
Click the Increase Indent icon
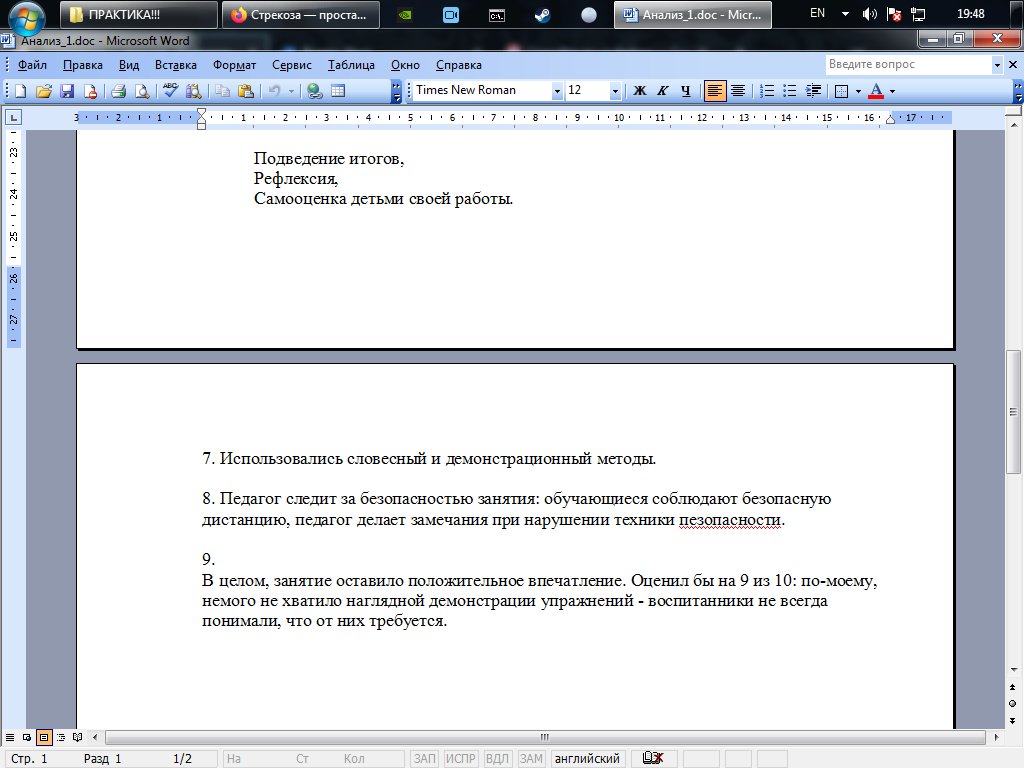click(x=814, y=91)
